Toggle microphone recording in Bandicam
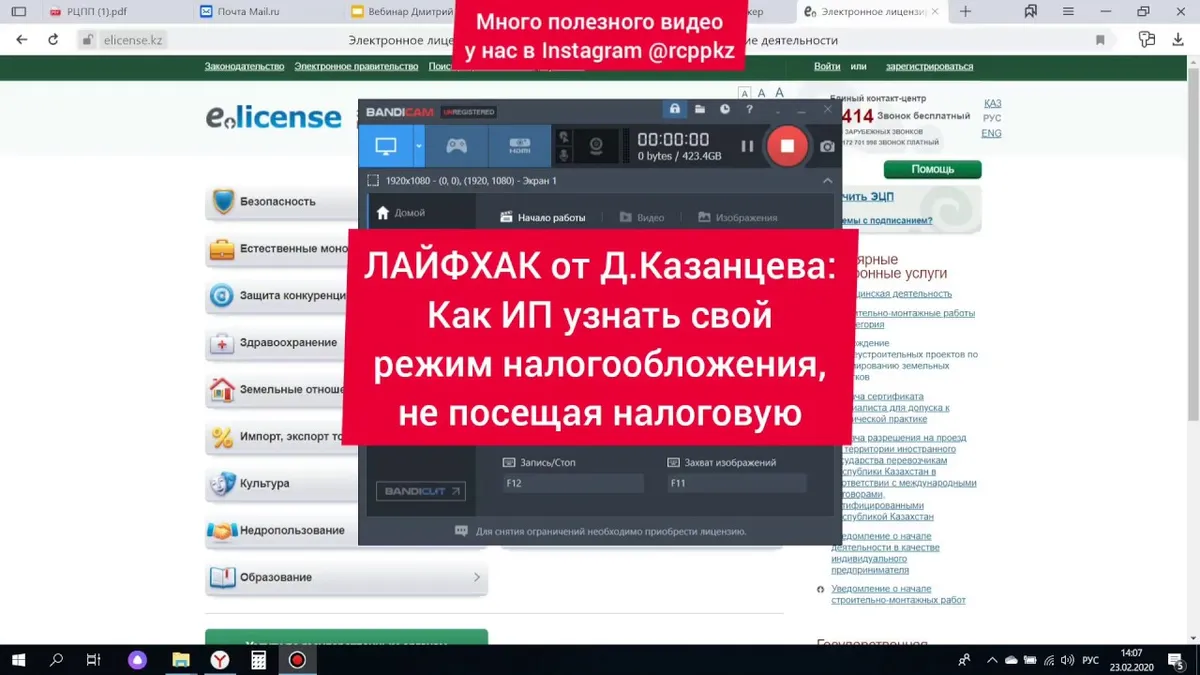Image resolution: width=1200 pixels, height=675 pixels. click(564, 156)
